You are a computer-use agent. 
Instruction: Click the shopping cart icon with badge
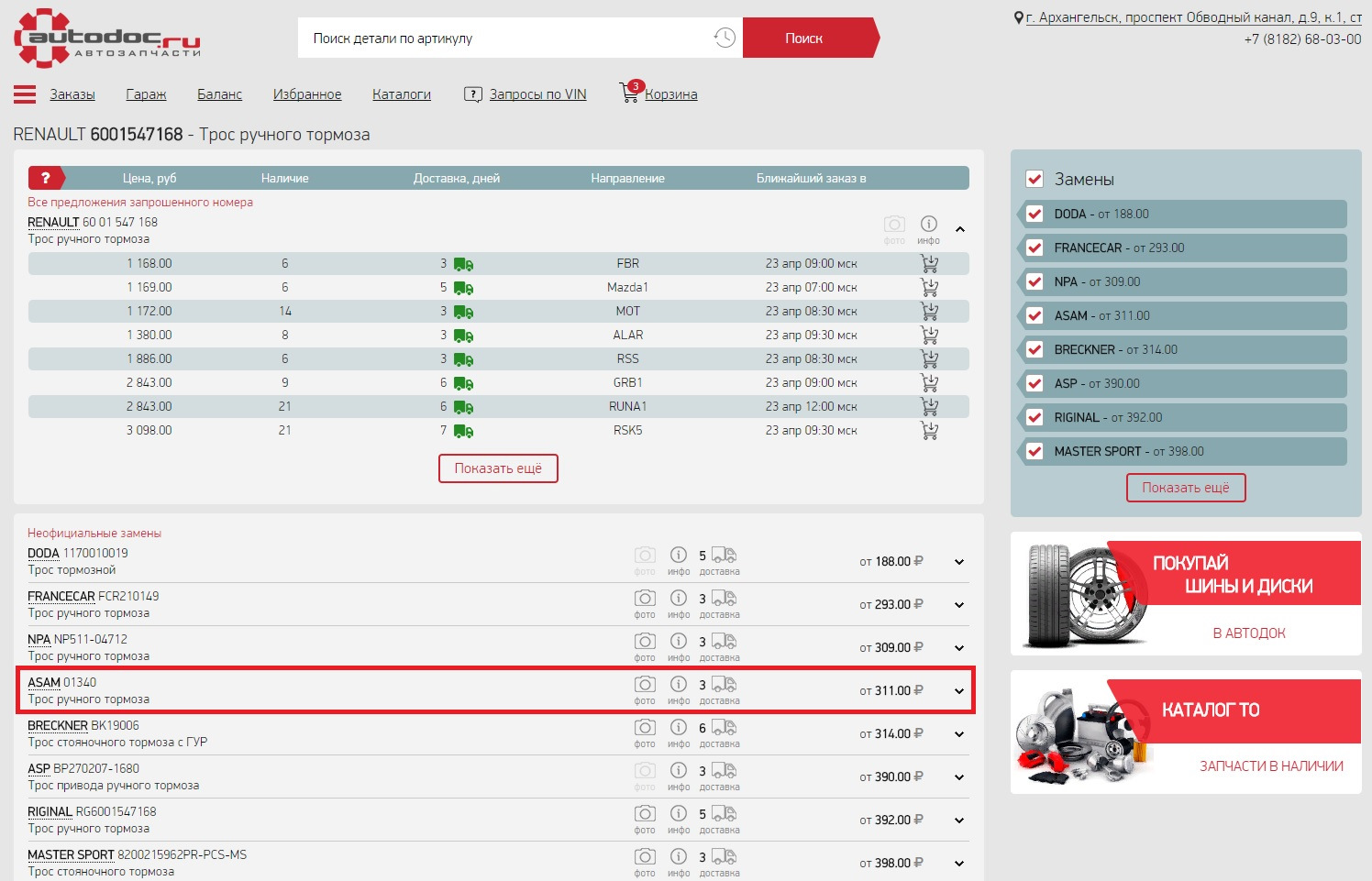point(630,92)
